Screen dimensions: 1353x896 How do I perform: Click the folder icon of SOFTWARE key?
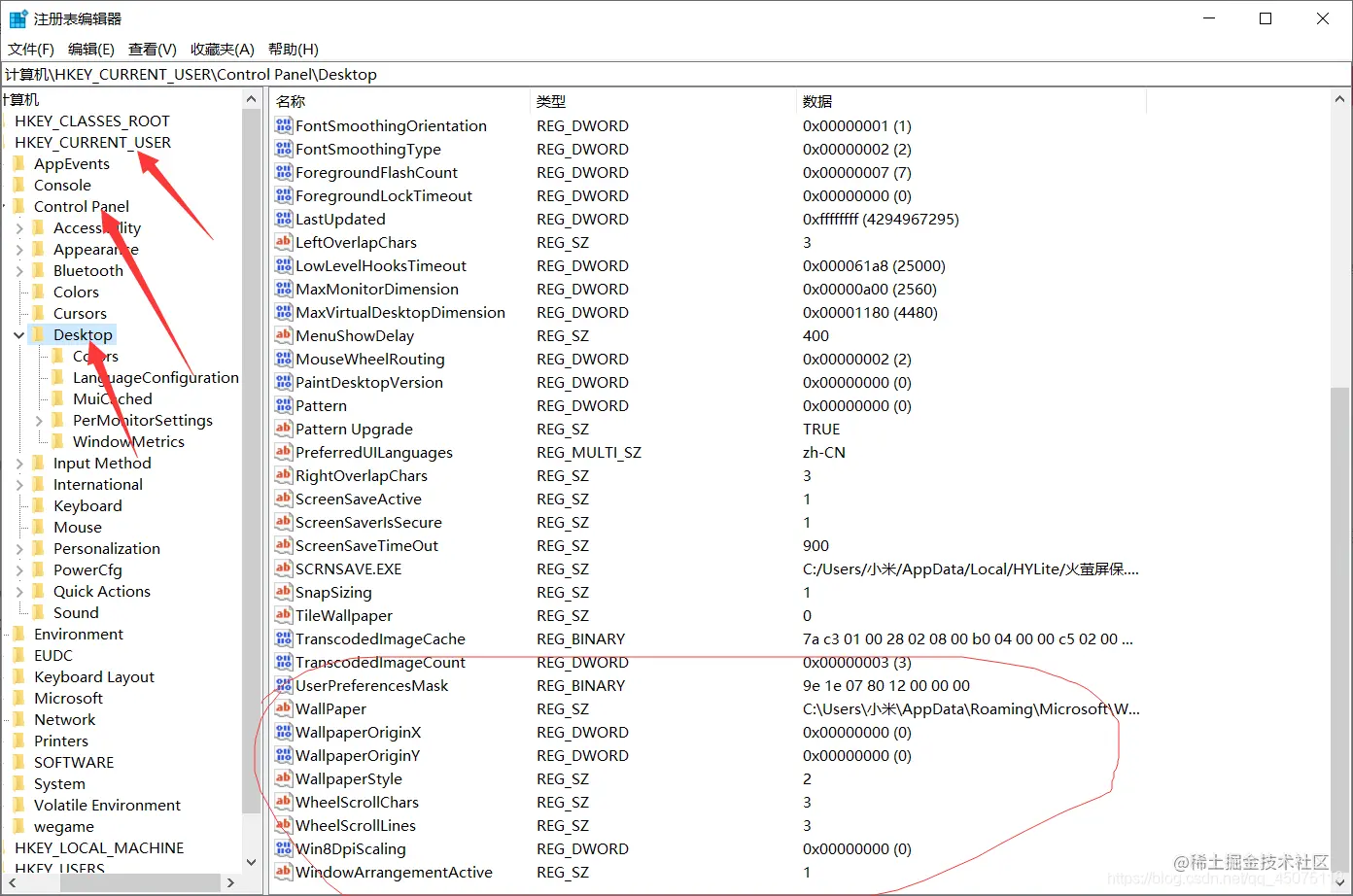pos(19,762)
